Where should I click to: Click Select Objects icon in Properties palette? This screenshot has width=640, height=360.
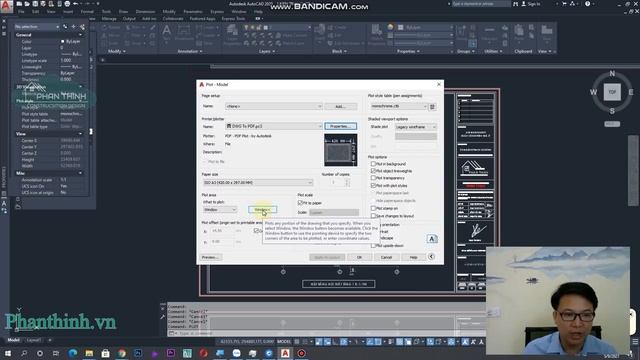(x=73, y=27)
